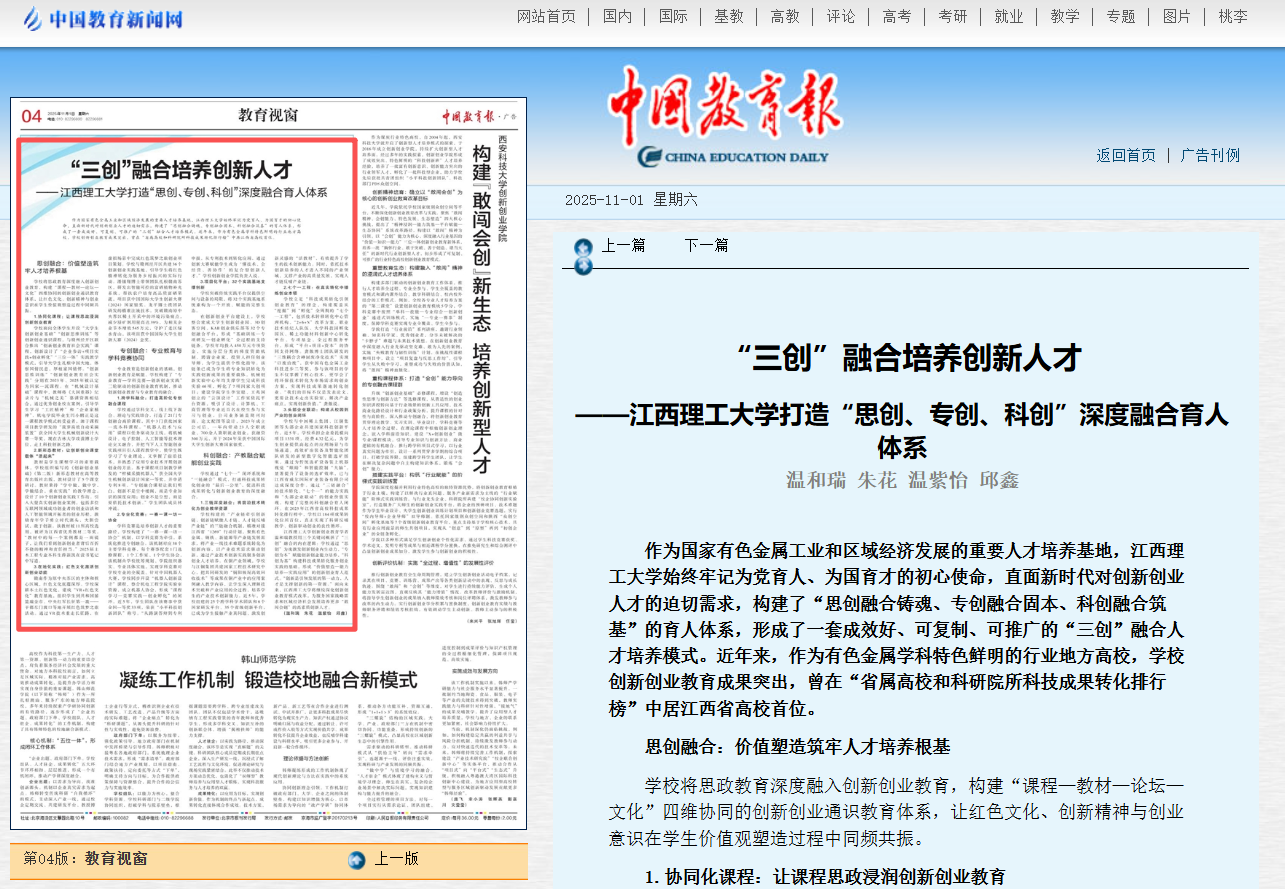This screenshot has height=889, width=1285.
Task: Select 高教 in the top navigation
Action: pyautogui.click(x=785, y=16)
